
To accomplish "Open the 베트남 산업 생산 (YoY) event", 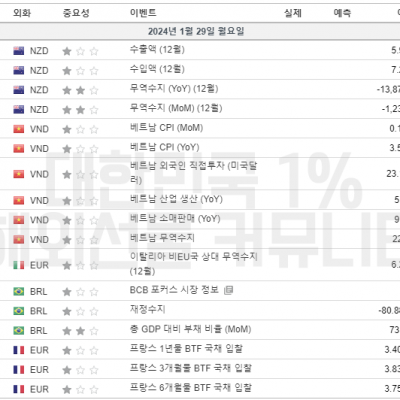I will (x=176, y=199).
